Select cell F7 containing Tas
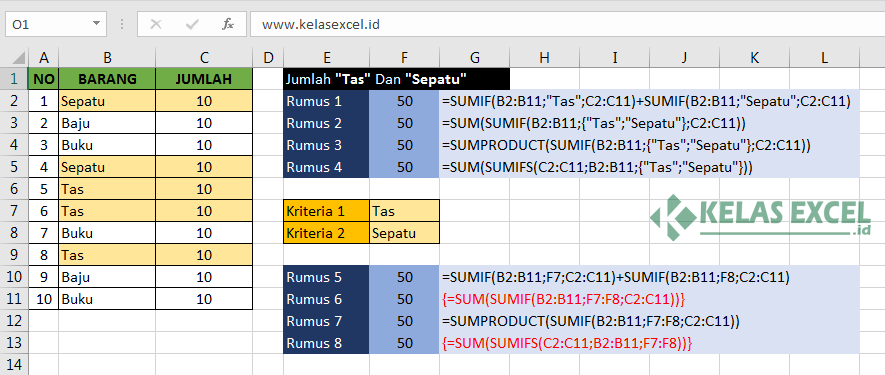 pyautogui.click(x=404, y=211)
